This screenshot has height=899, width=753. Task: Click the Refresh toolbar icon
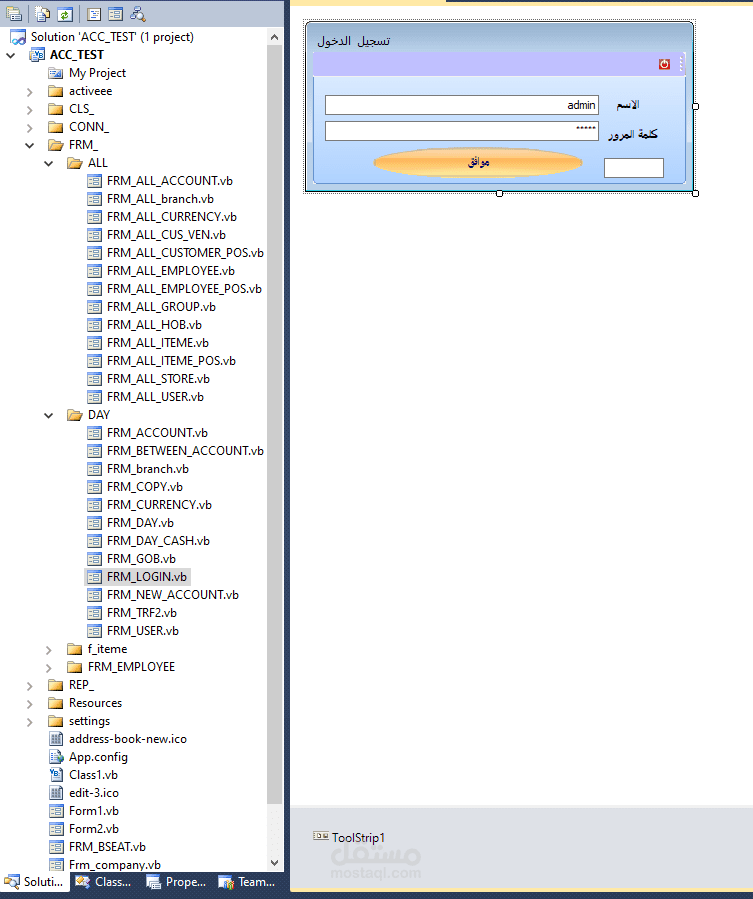(65, 14)
